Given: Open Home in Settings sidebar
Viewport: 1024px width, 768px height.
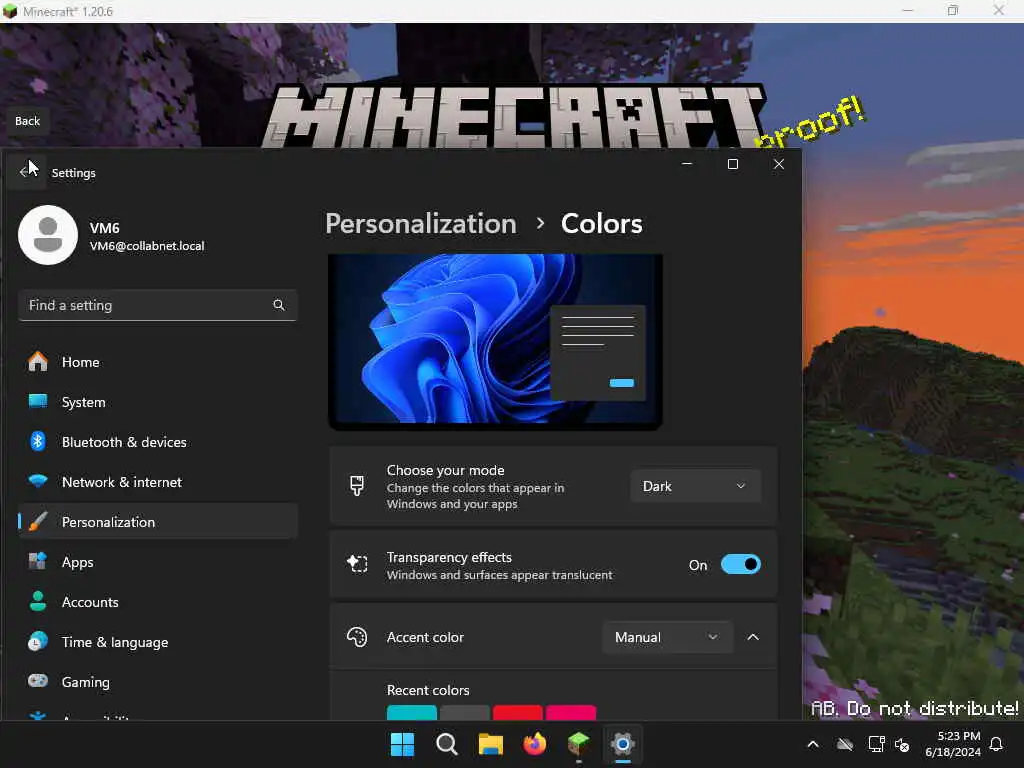Looking at the screenshot, I should [x=157, y=362].
